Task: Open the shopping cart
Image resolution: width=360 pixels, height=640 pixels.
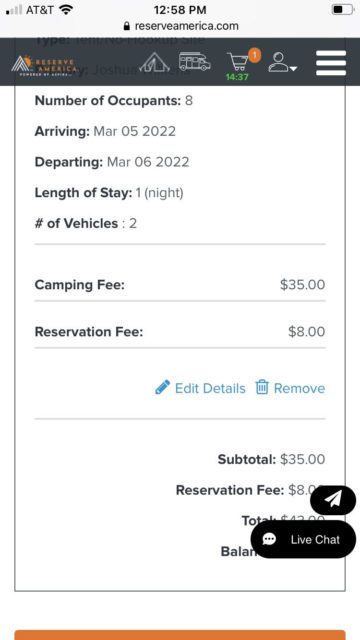Action: (238, 62)
